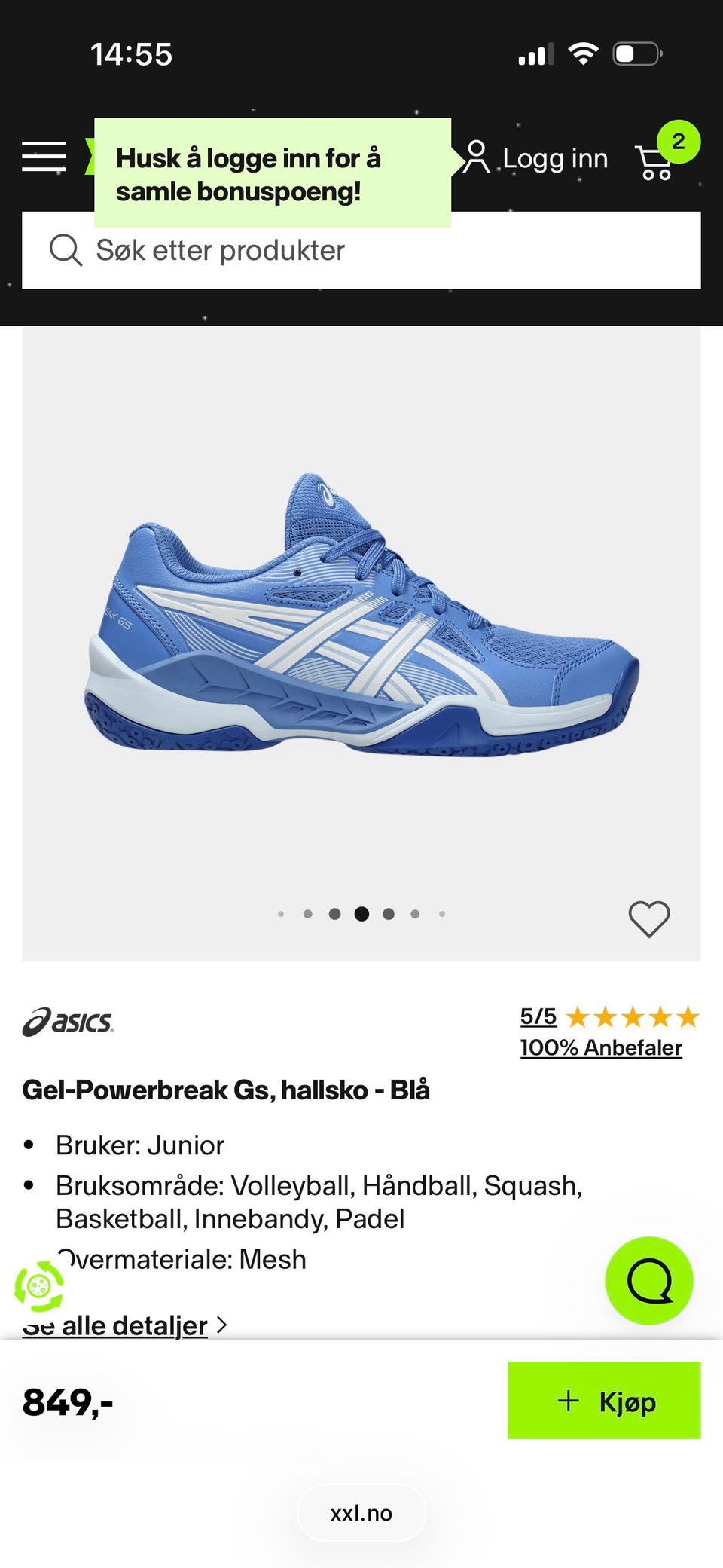Focus the Søk etter produkter field
The image size is (723, 1568).
(x=361, y=250)
